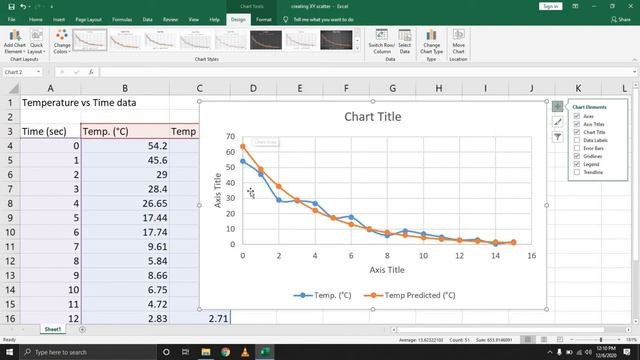Switch to the Insert tab

point(59,20)
